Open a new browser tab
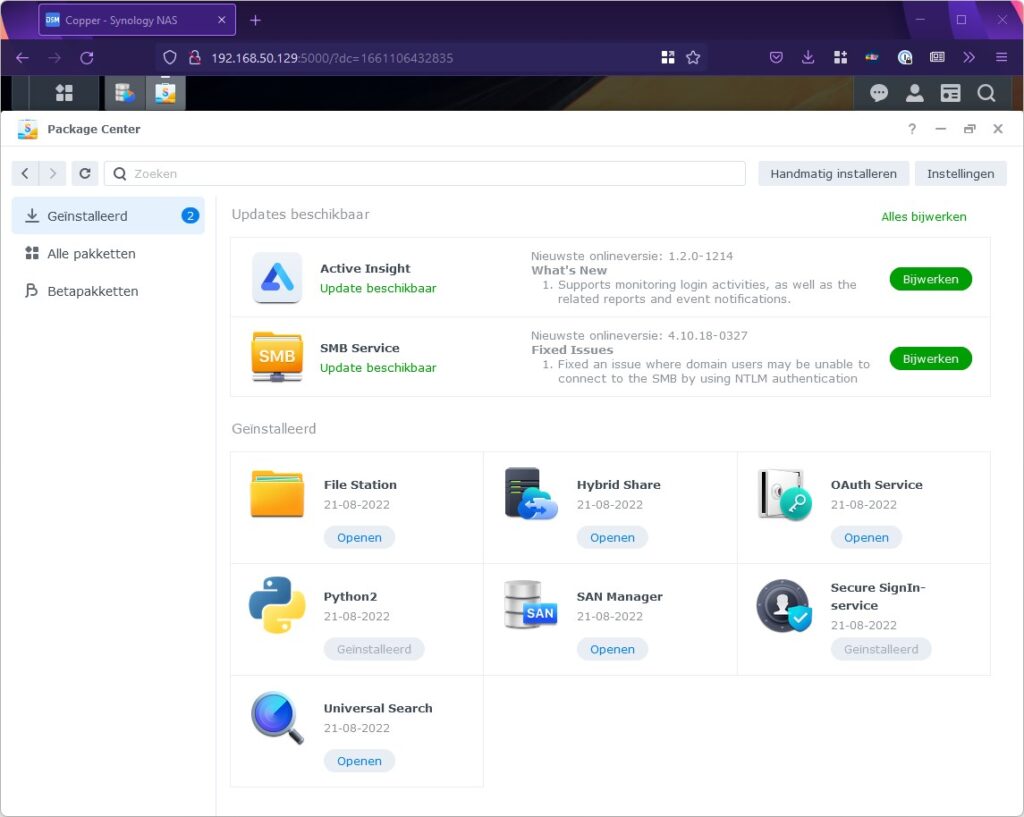 coord(255,20)
